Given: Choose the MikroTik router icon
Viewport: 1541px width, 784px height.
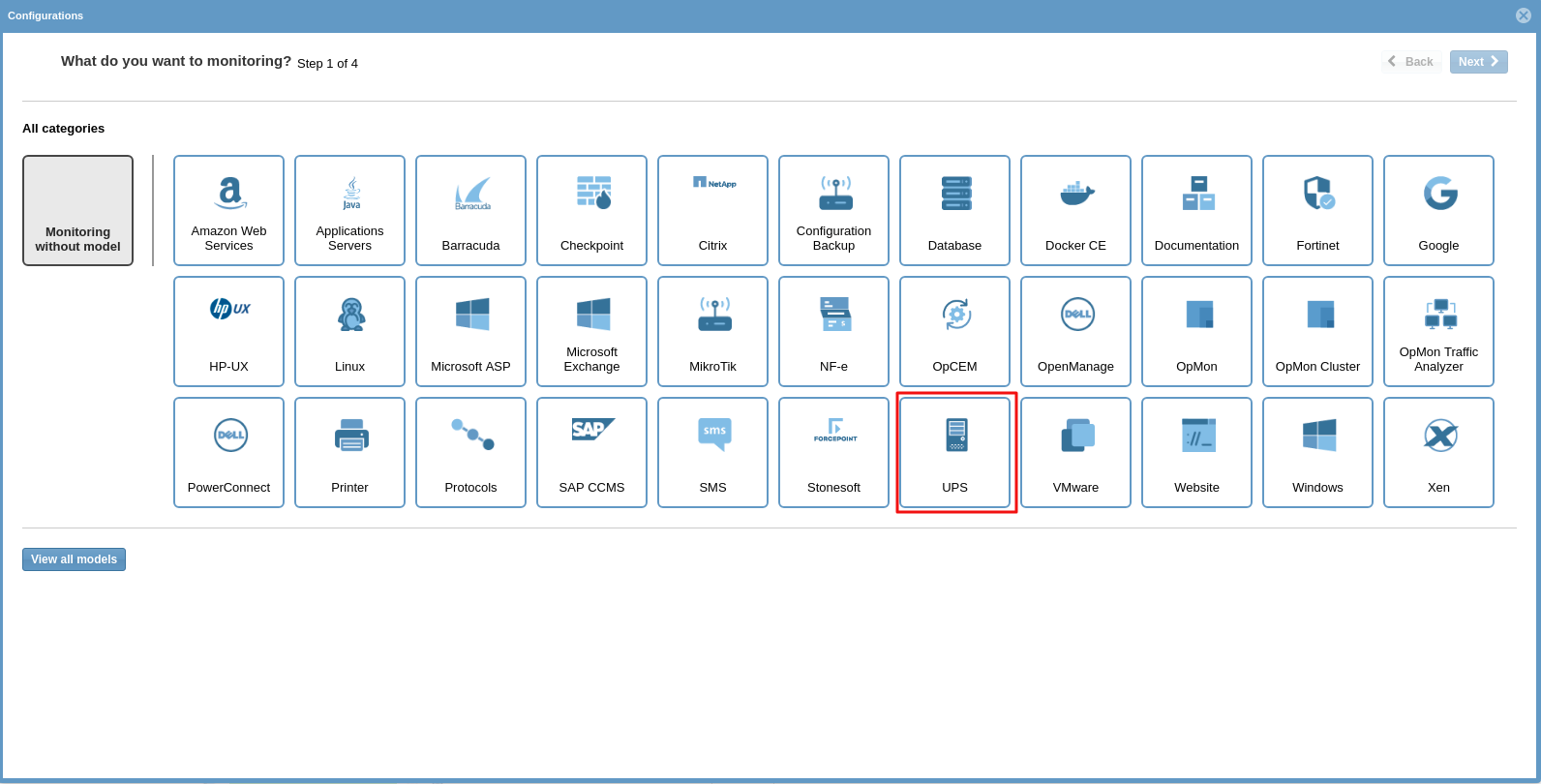Looking at the screenshot, I should coord(712,316).
